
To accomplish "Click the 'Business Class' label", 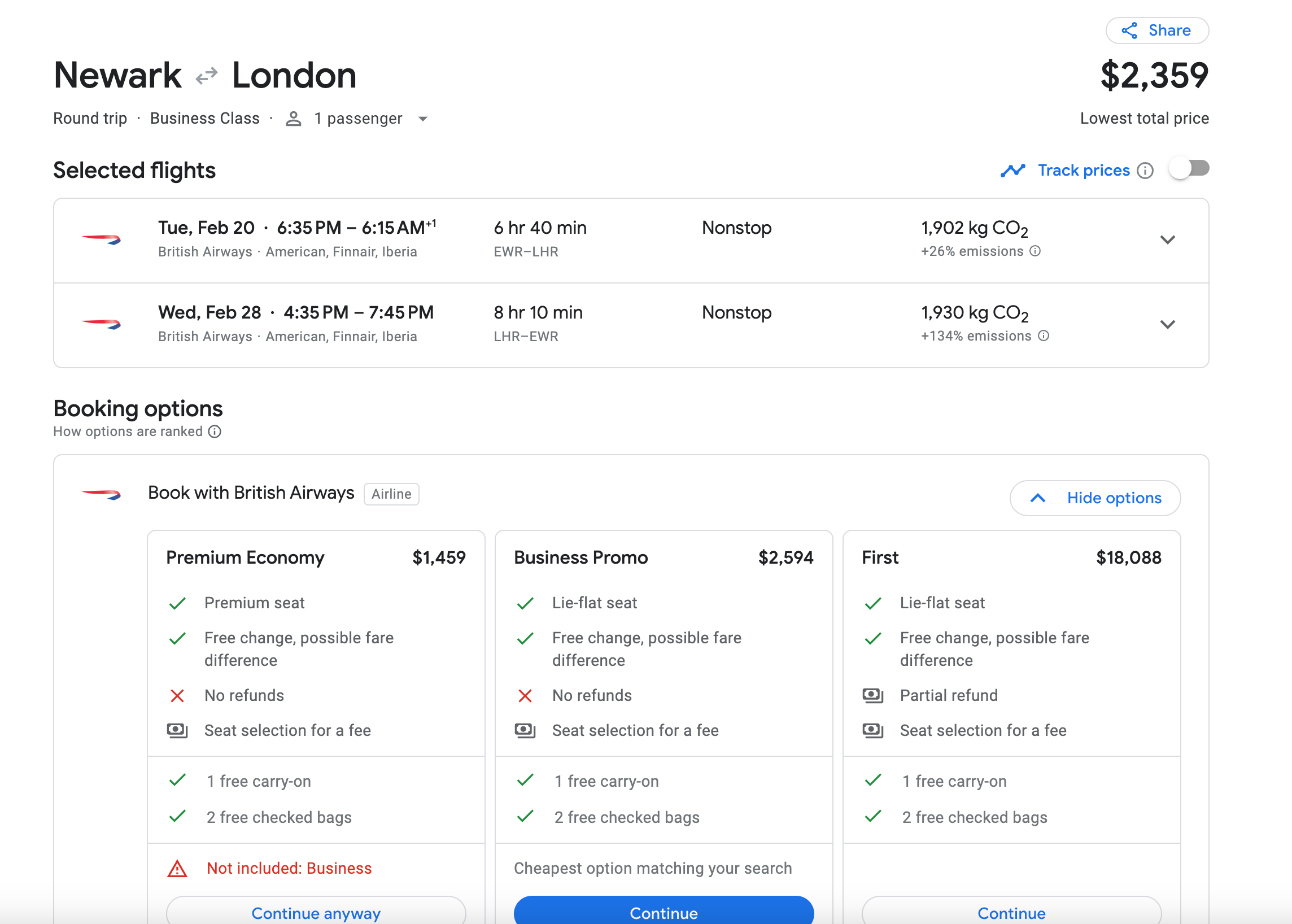I will [x=205, y=119].
